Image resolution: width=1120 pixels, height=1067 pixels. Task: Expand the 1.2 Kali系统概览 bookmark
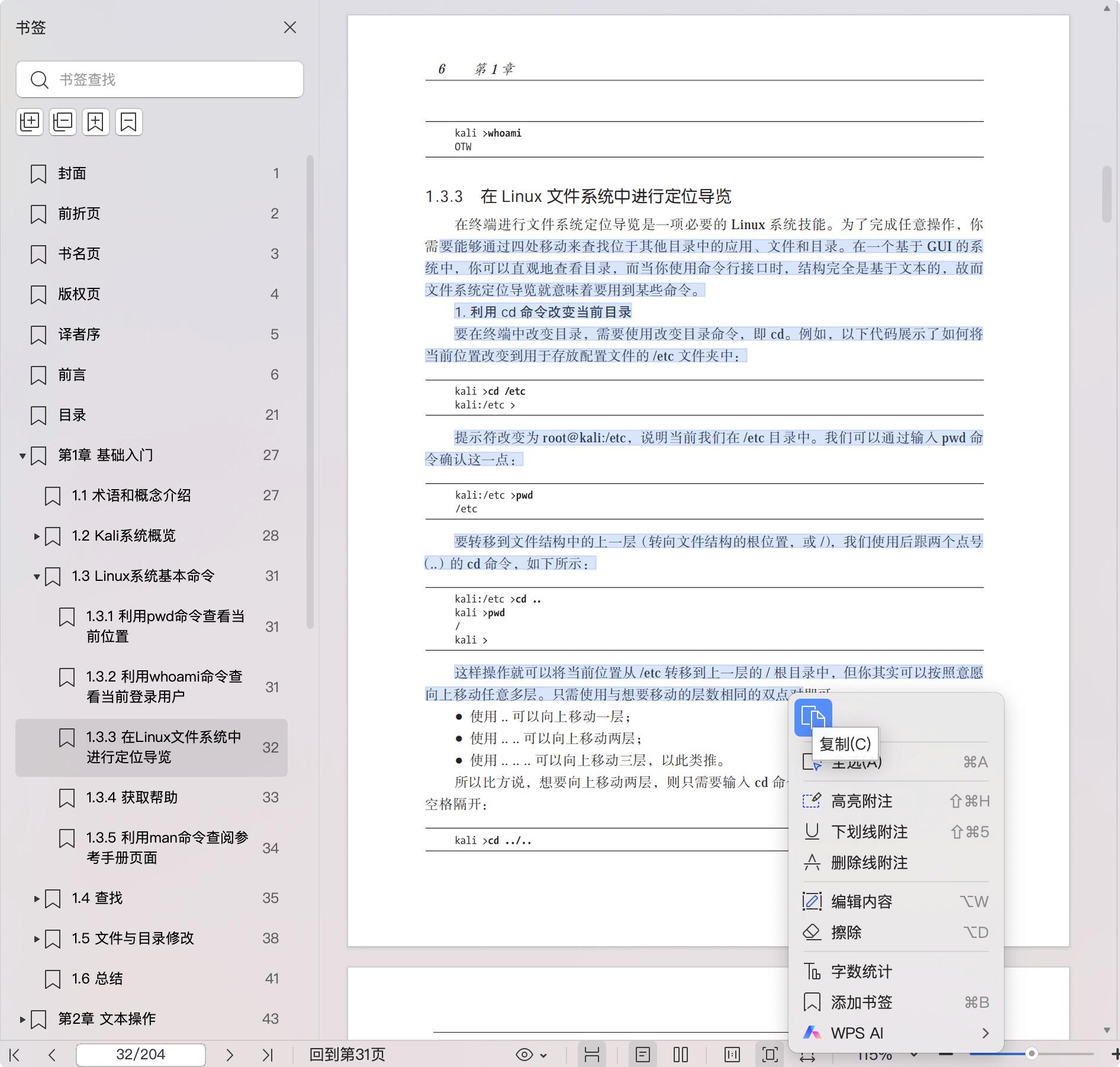tap(37, 536)
